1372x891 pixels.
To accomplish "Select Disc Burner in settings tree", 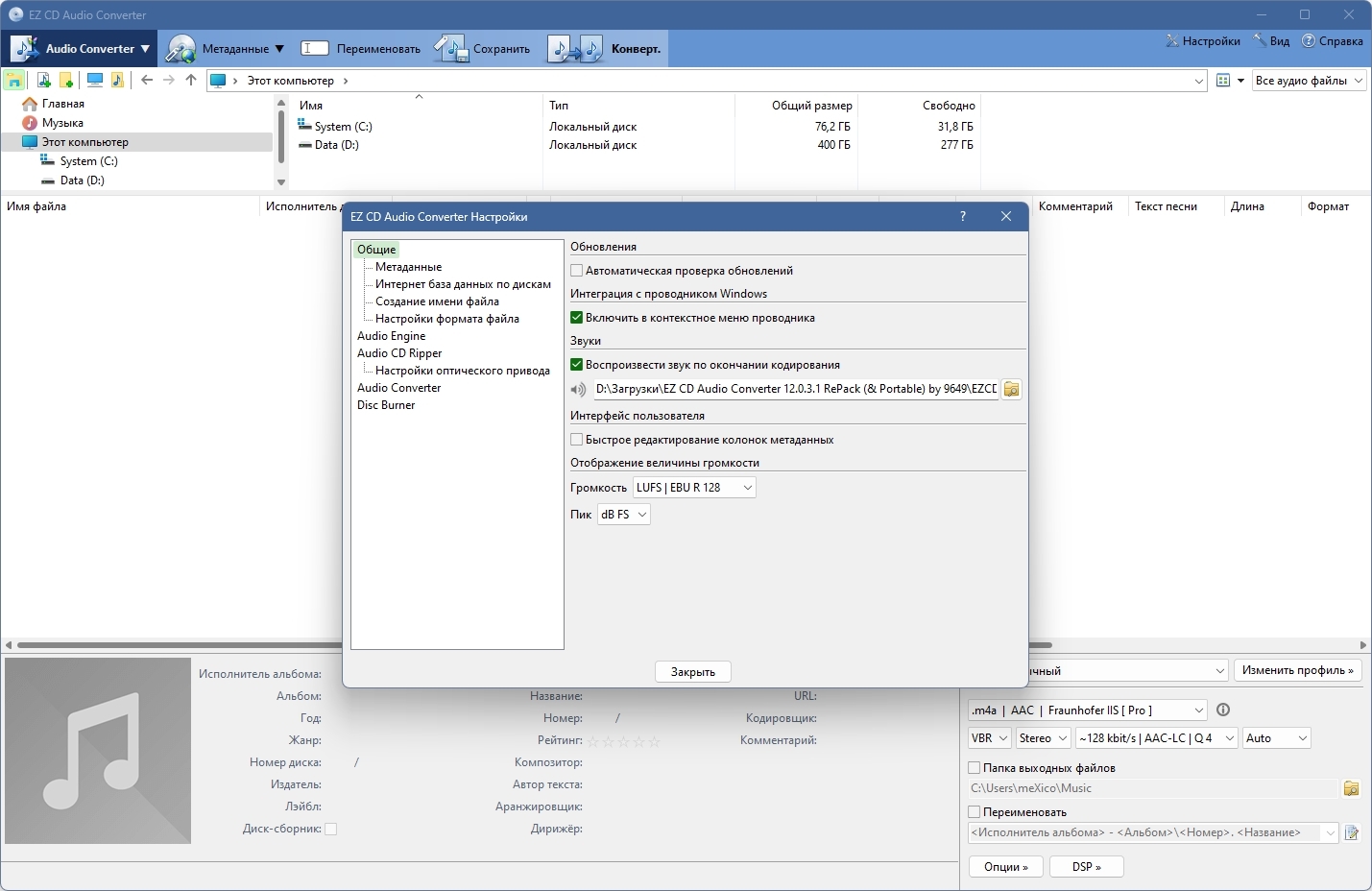I will pos(386,405).
